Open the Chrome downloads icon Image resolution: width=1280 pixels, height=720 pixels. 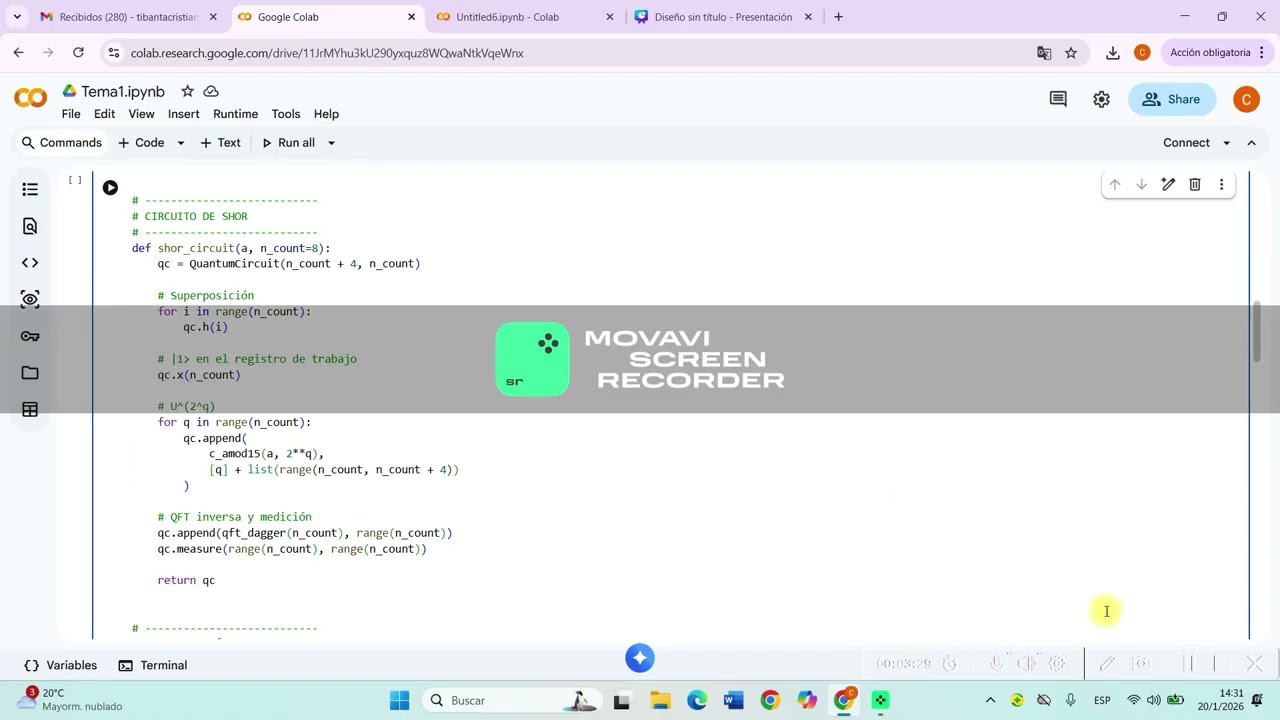(1112, 53)
